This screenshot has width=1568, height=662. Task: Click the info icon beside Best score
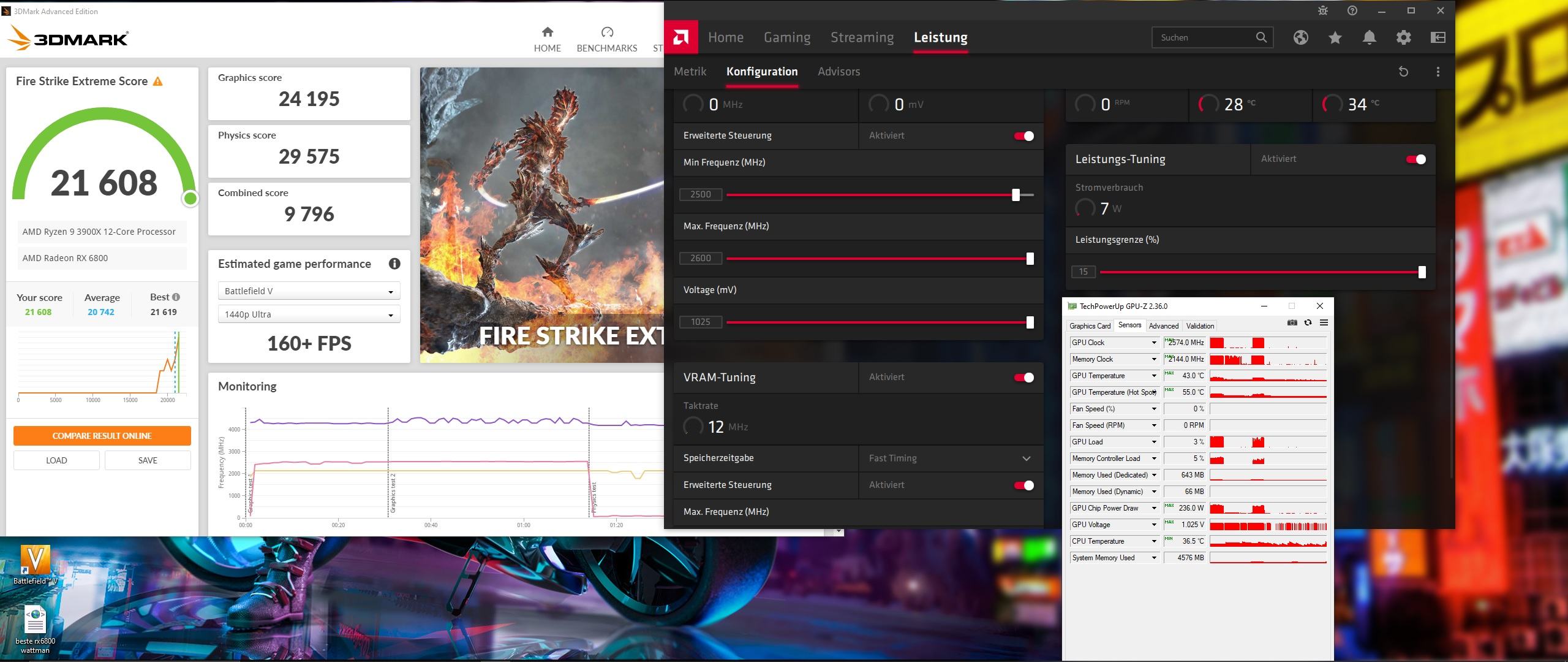(x=176, y=297)
